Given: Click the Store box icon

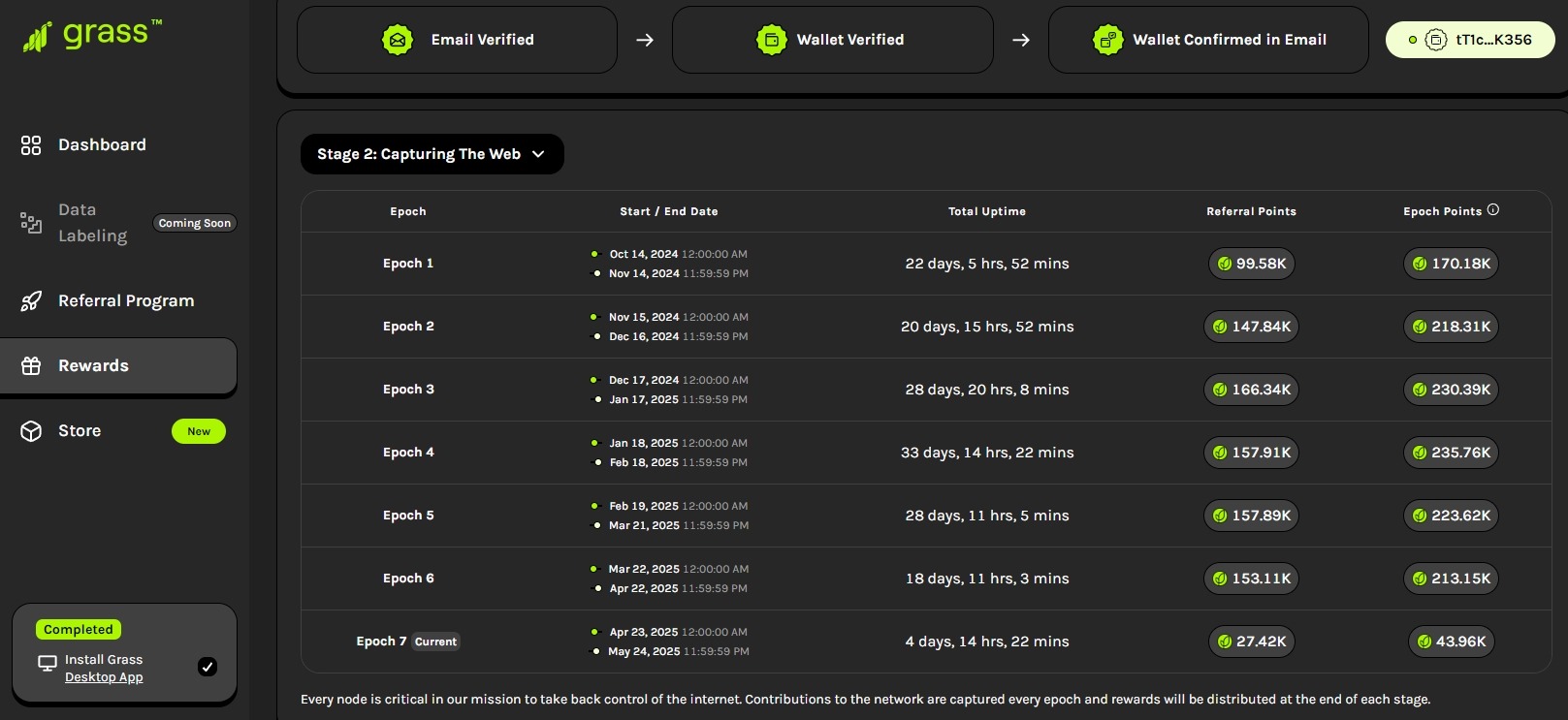Looking at the screenshot, I should point(31,431).
